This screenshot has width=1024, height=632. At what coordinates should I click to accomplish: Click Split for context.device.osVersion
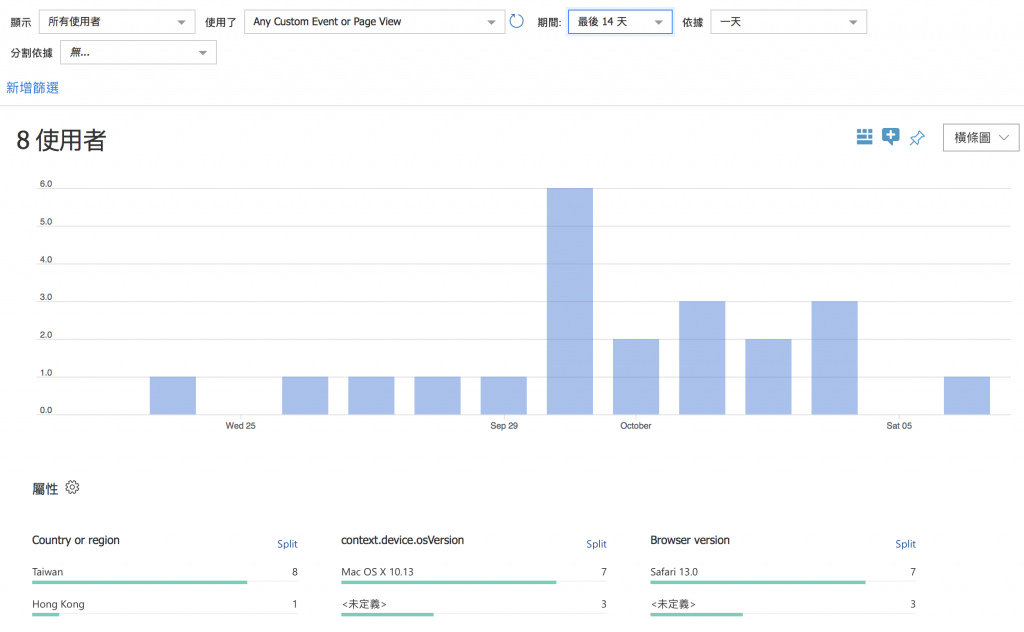tap(596, 544)
